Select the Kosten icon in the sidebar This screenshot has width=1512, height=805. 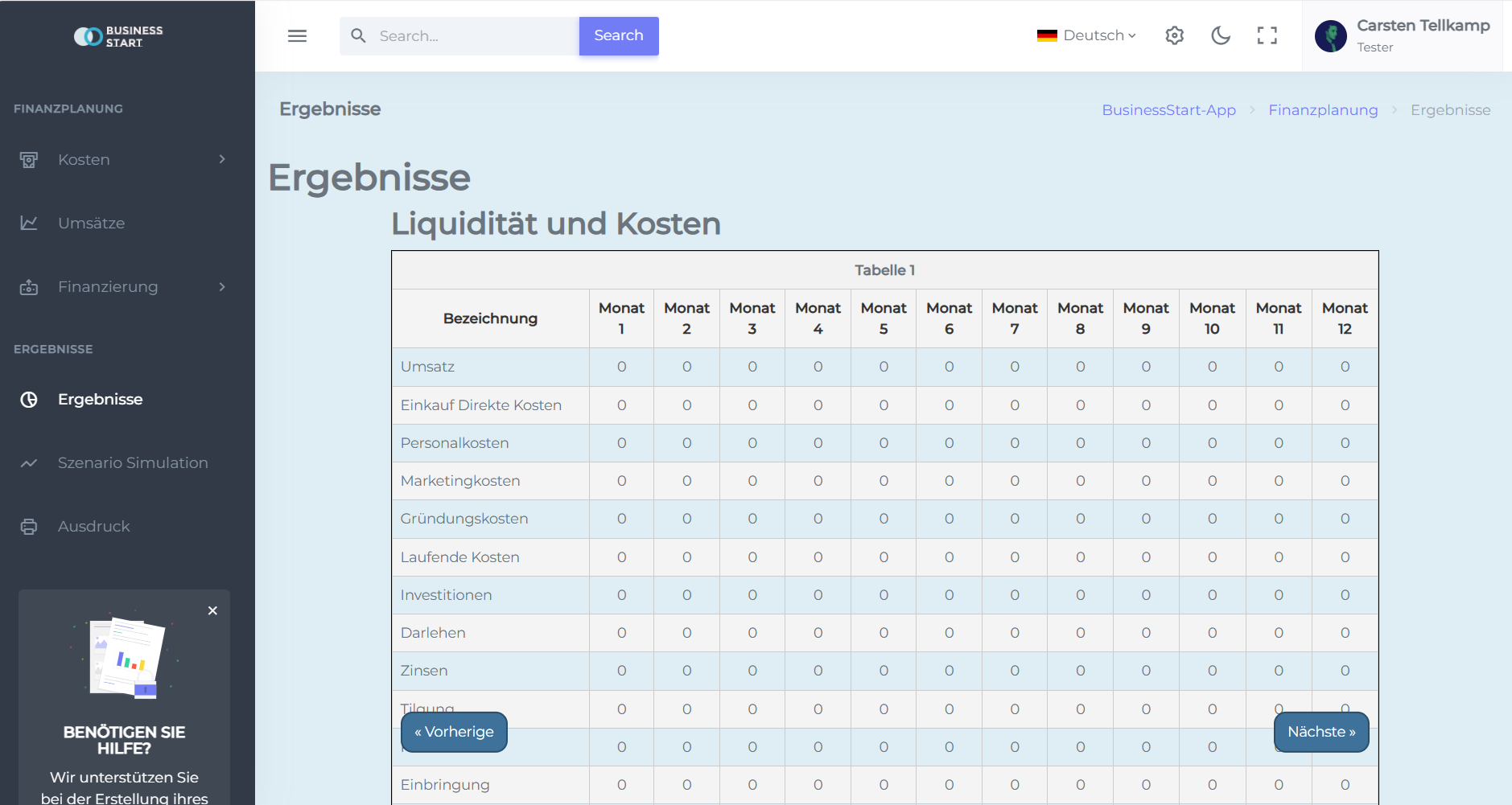29,159
